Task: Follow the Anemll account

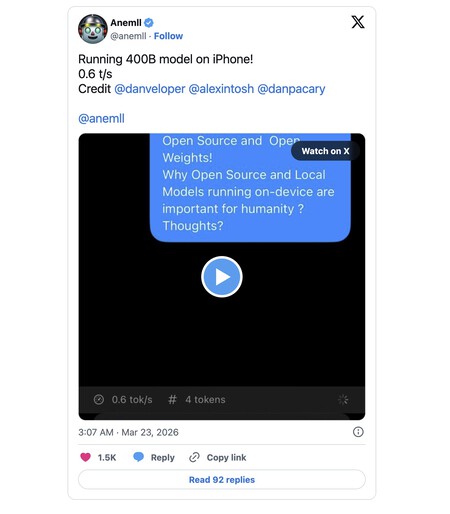Action: point(168,36)
